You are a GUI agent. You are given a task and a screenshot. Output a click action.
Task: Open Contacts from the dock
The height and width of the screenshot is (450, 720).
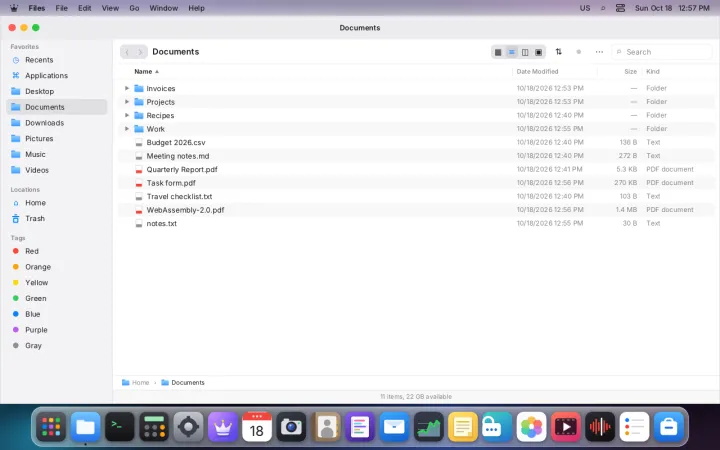[x=326, y=427]
